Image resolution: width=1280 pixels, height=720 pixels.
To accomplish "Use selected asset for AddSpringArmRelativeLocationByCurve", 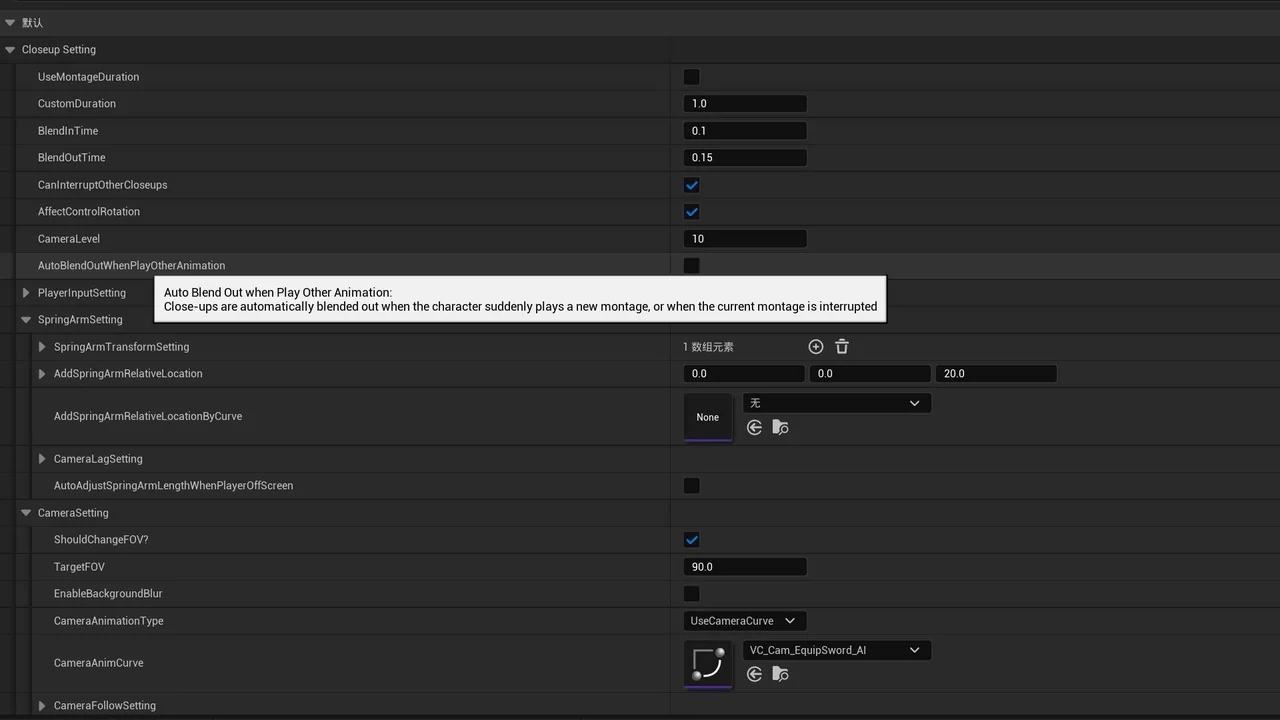I will coord(754,428).
